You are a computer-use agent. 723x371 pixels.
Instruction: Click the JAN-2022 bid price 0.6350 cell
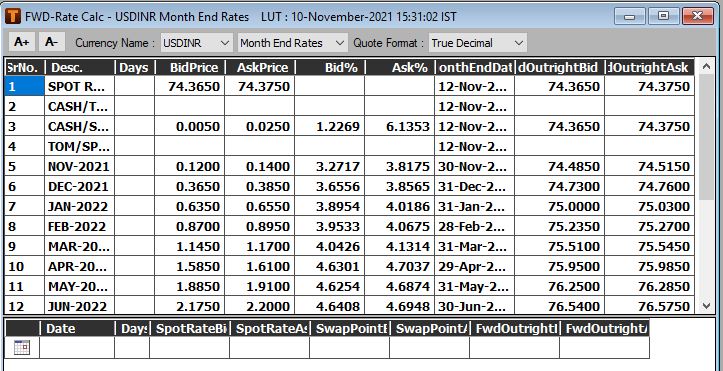(190, 206)
